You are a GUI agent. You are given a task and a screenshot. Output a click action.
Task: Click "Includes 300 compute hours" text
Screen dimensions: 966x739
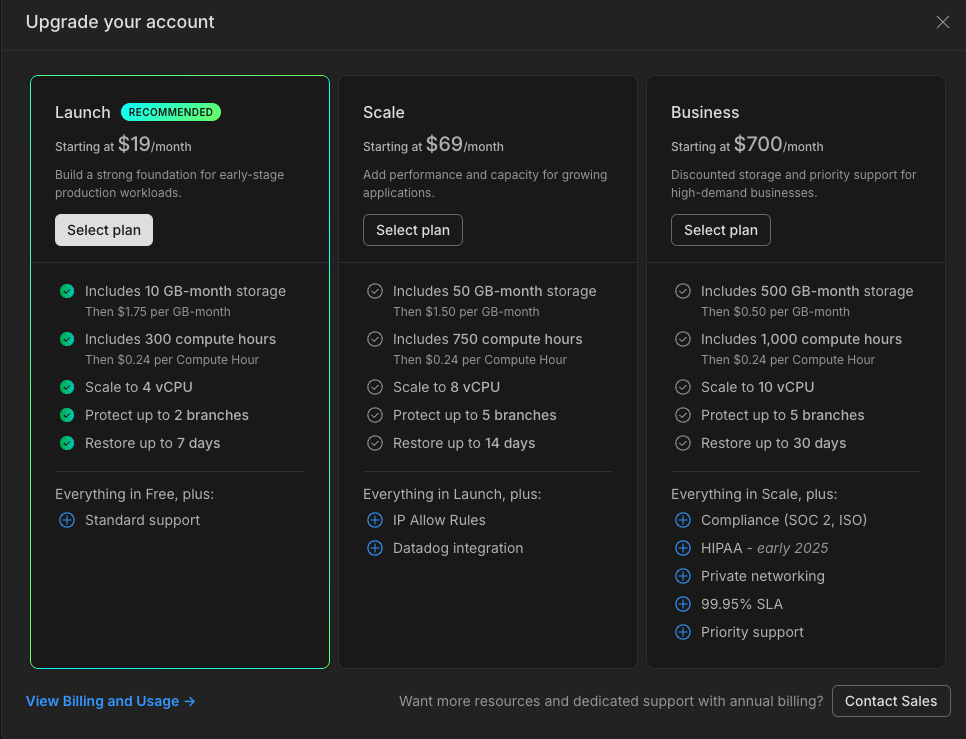[181, 339]
